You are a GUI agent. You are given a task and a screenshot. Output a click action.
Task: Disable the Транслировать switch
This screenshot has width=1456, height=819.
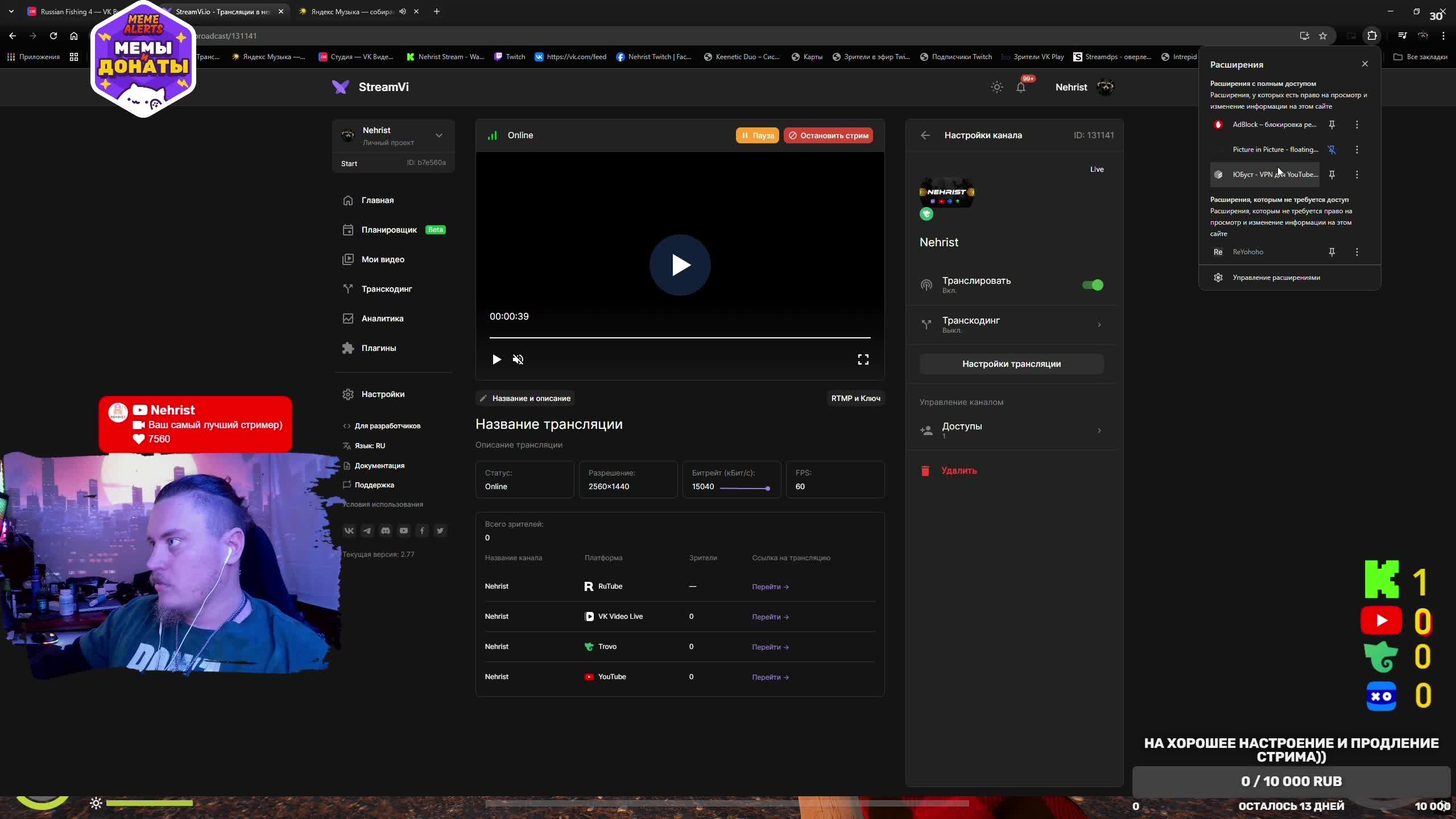coord(1093,285)
